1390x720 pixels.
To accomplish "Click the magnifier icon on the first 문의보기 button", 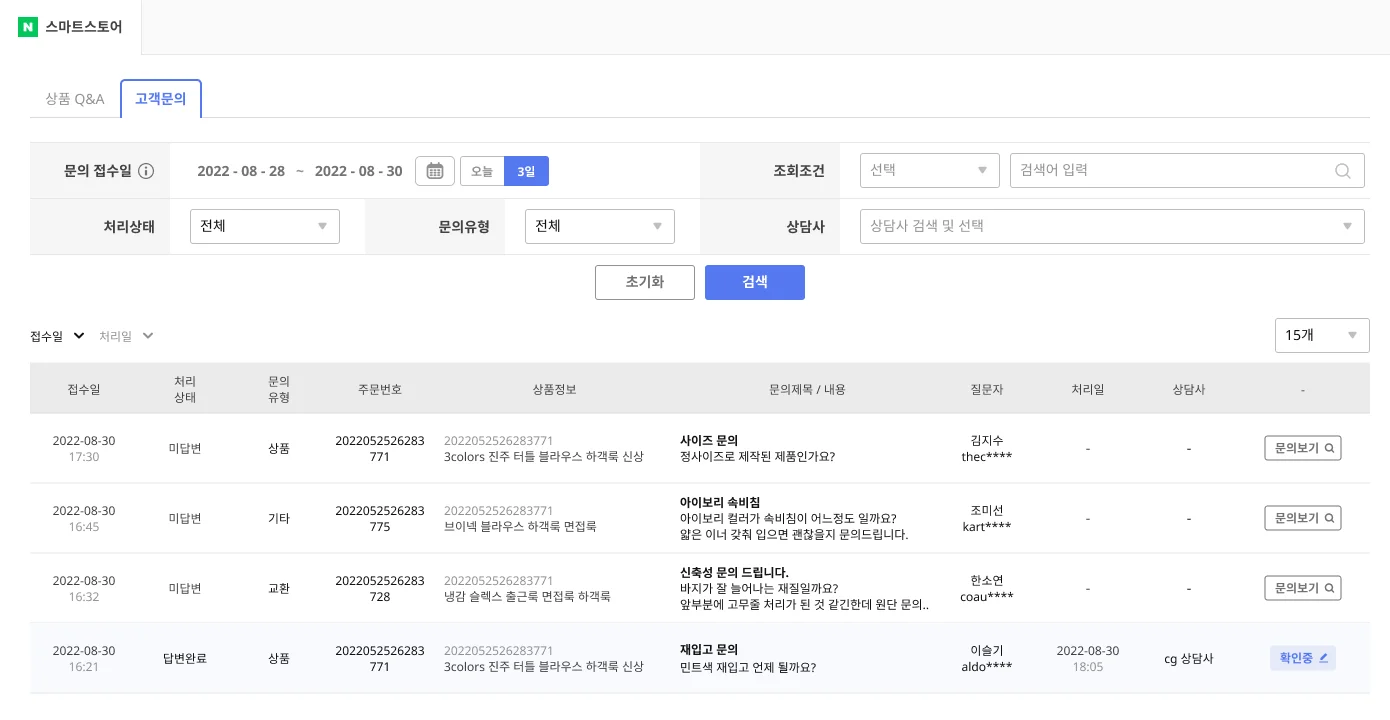I will click(x=1328, y=448).
